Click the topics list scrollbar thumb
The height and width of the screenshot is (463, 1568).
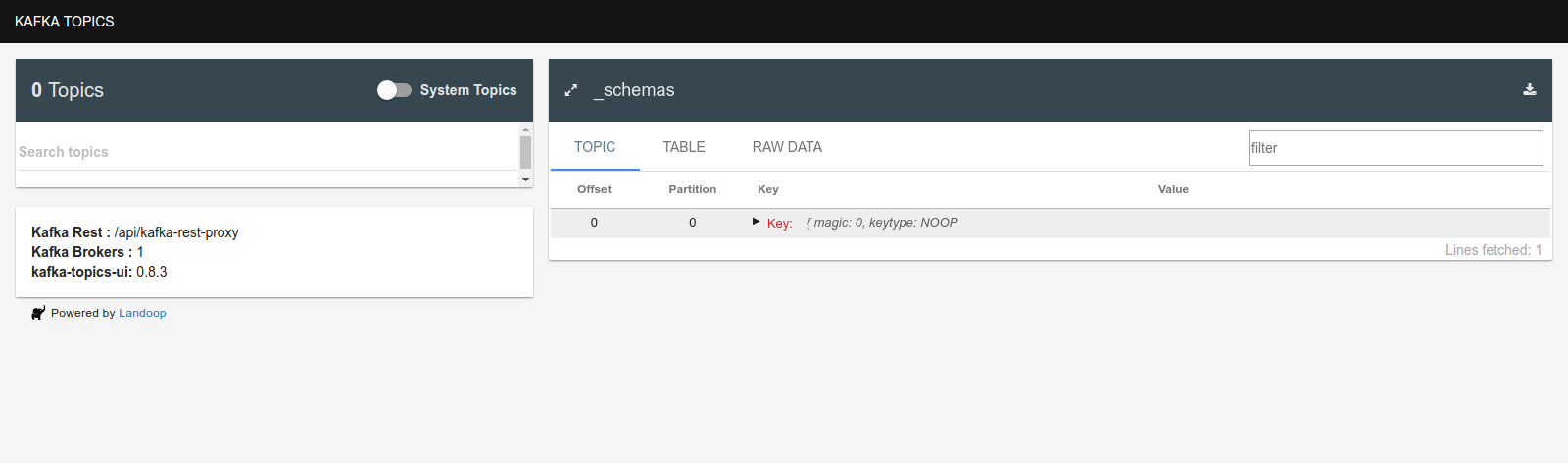pos(525,153)
